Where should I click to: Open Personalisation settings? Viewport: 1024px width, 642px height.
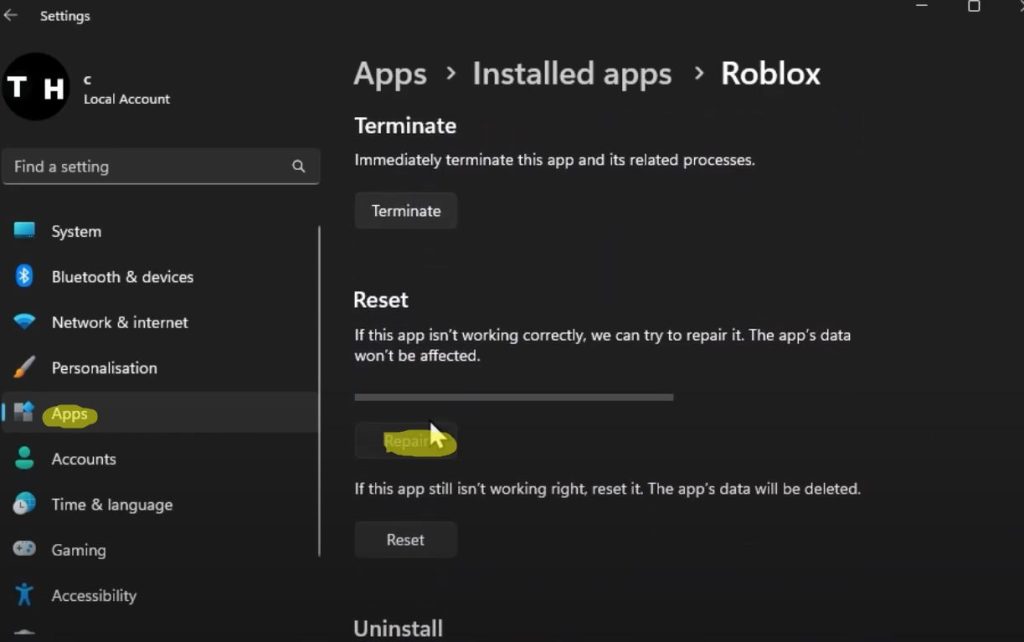click(104, 368)
